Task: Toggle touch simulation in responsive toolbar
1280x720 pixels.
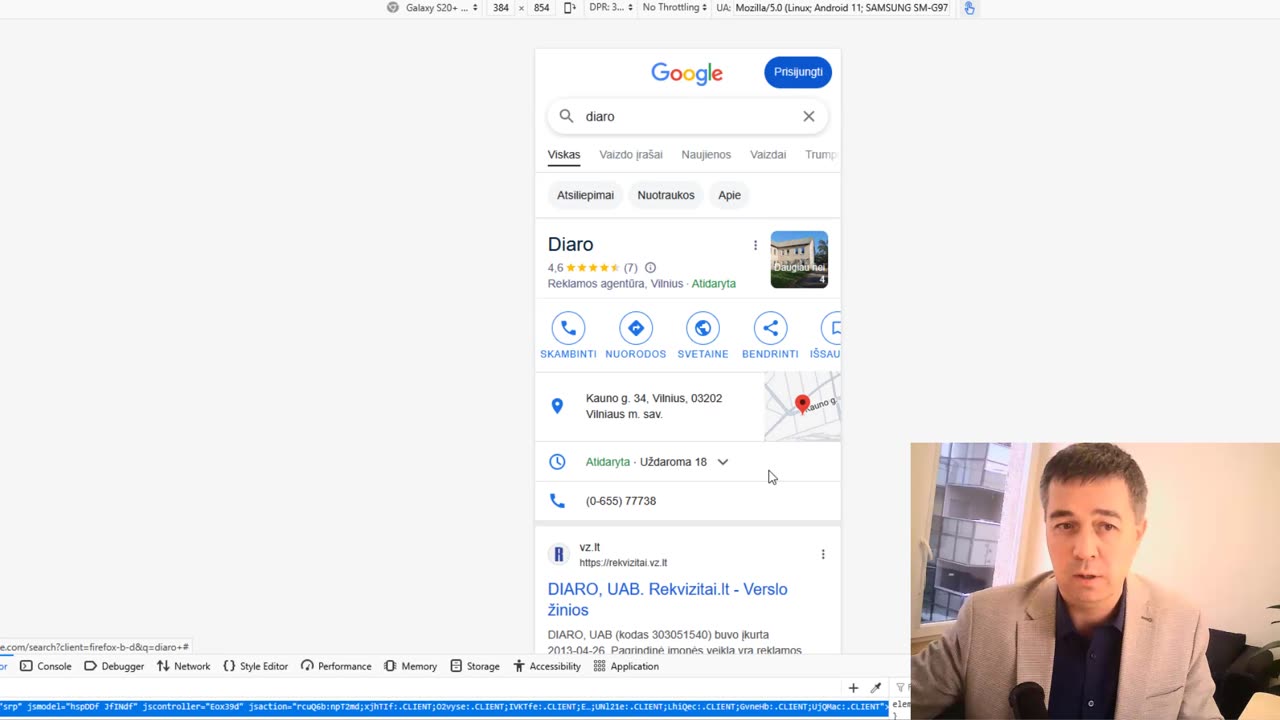Action: click(x=969, y=8)
